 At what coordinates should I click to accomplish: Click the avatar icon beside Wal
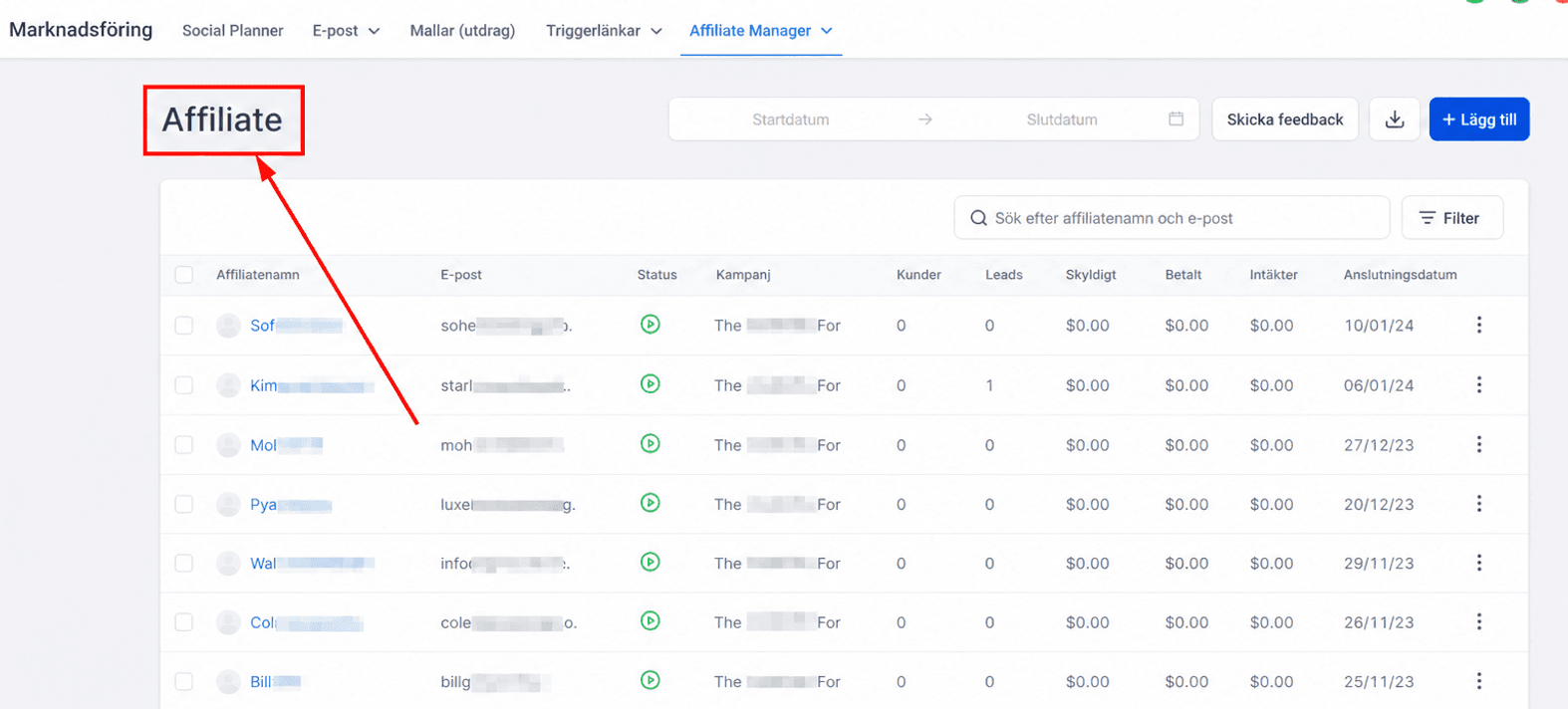228,564
